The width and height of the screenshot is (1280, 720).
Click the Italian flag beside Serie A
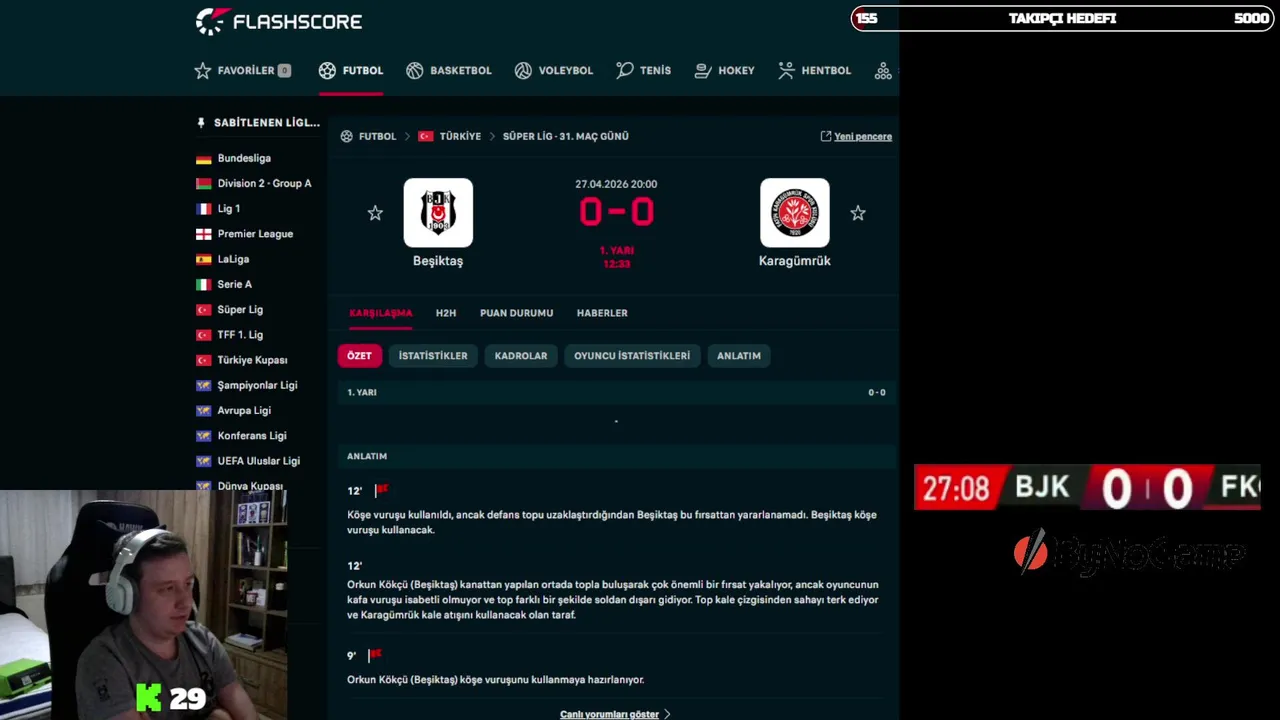click(x=204, y=285)
